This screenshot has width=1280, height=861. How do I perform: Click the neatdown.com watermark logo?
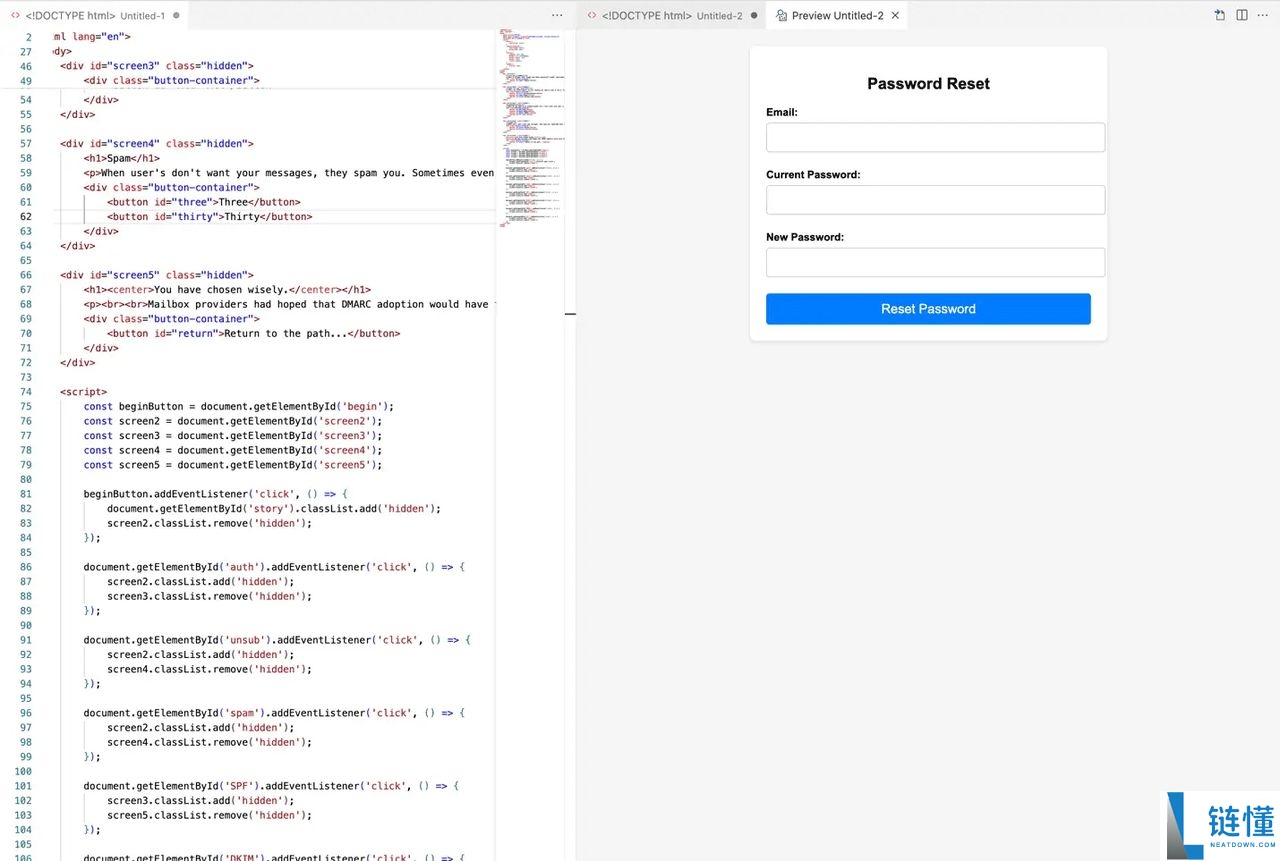(x=1220, y=826)
